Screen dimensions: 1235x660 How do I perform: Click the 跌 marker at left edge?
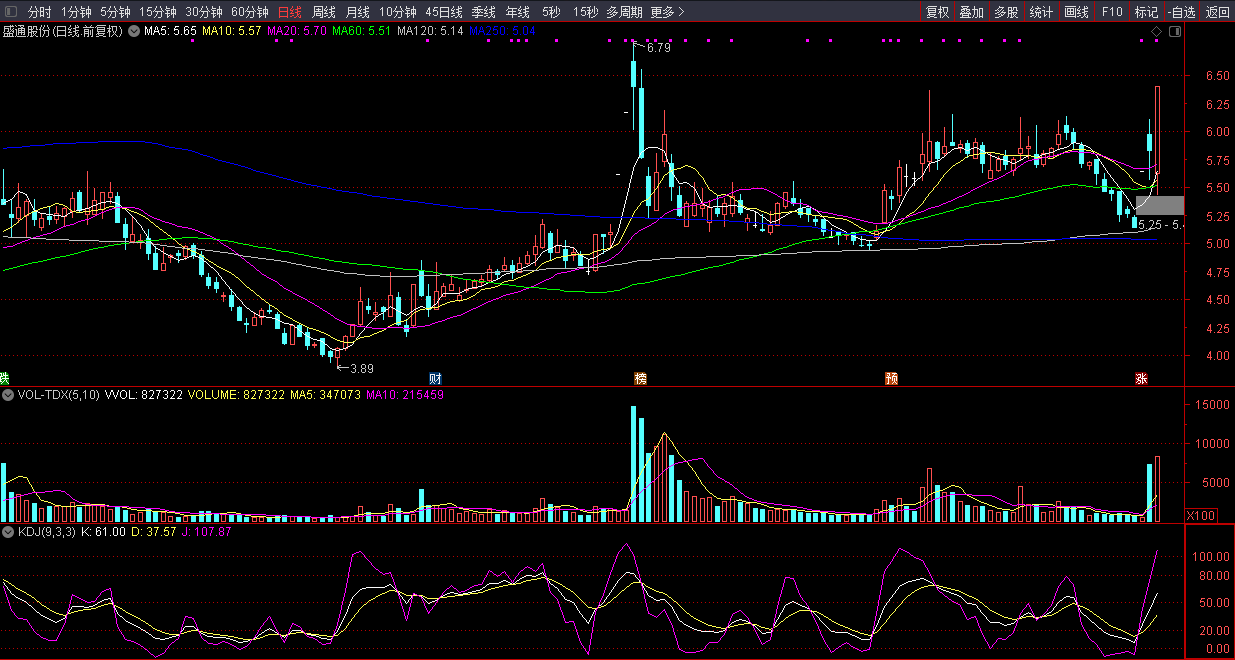(4, 379)
